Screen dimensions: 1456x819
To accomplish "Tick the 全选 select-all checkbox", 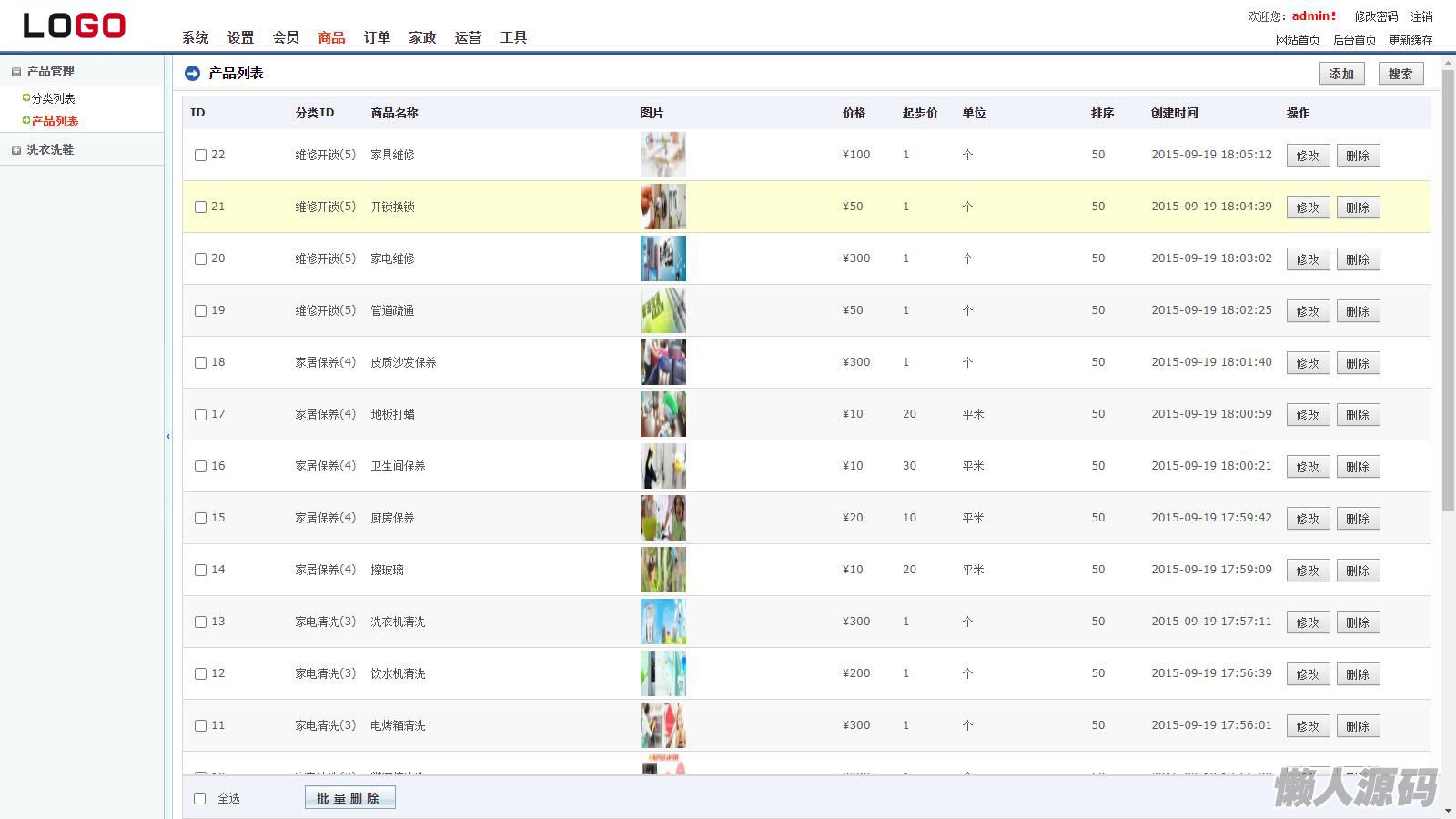I will [x=200, y=799].
